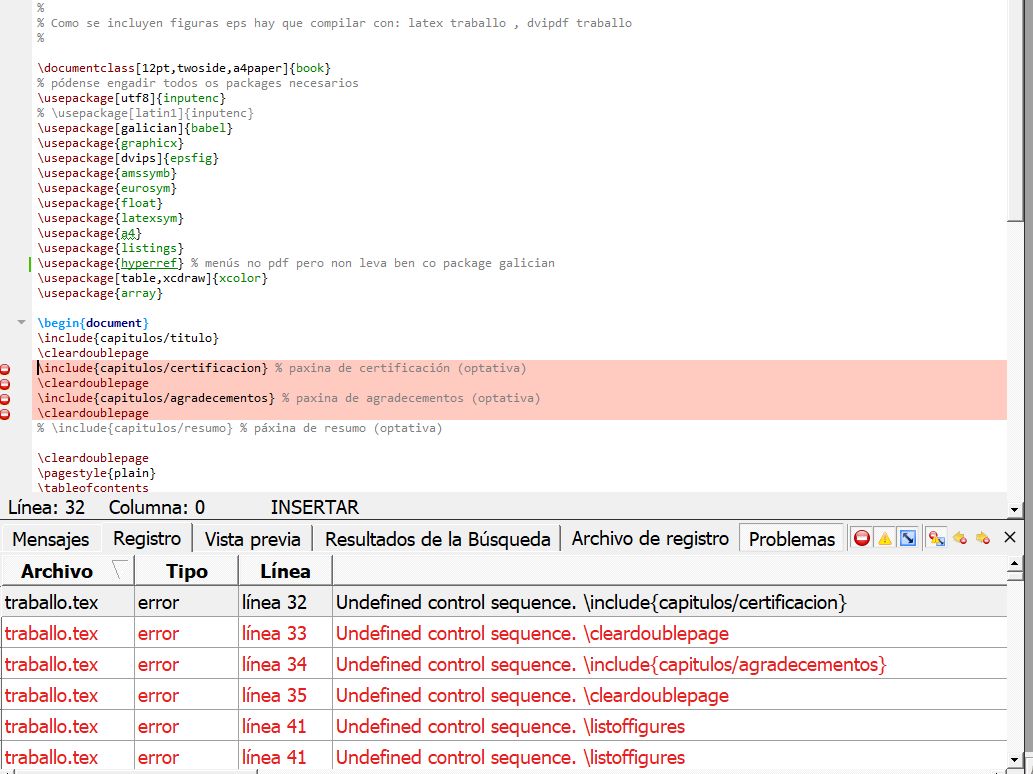Click problems table scrollbar up arrow

(1015, 564)
